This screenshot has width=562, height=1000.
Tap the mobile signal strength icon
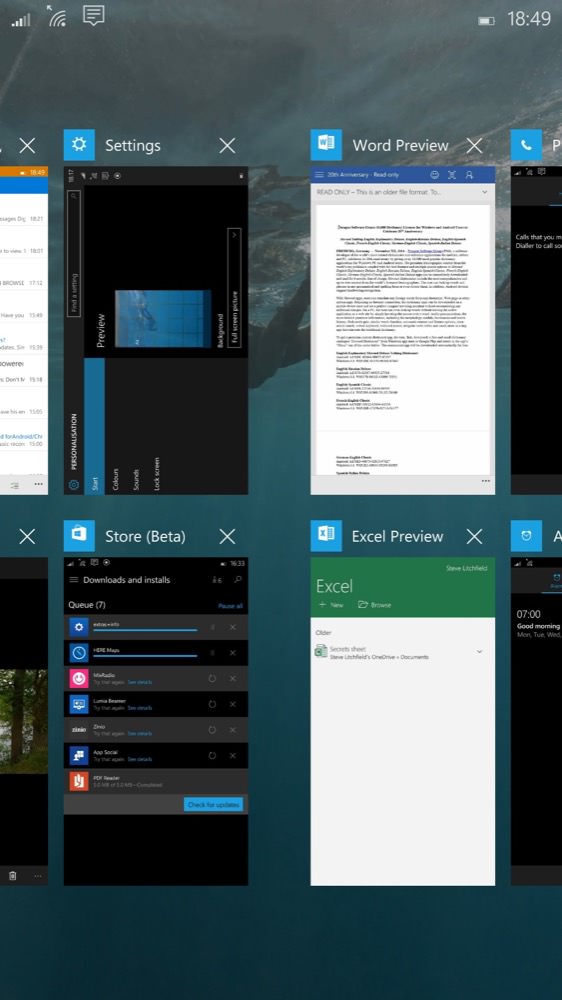pyautogui.click(x=20, y=20)
